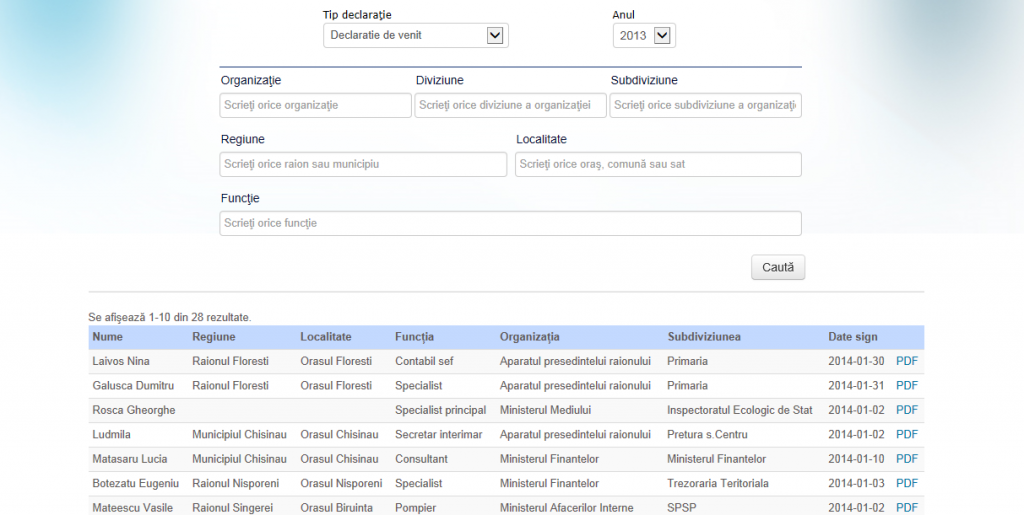Open the Anul year dropdown
This screenshot has width=1024, height=515.
[644, 35]
